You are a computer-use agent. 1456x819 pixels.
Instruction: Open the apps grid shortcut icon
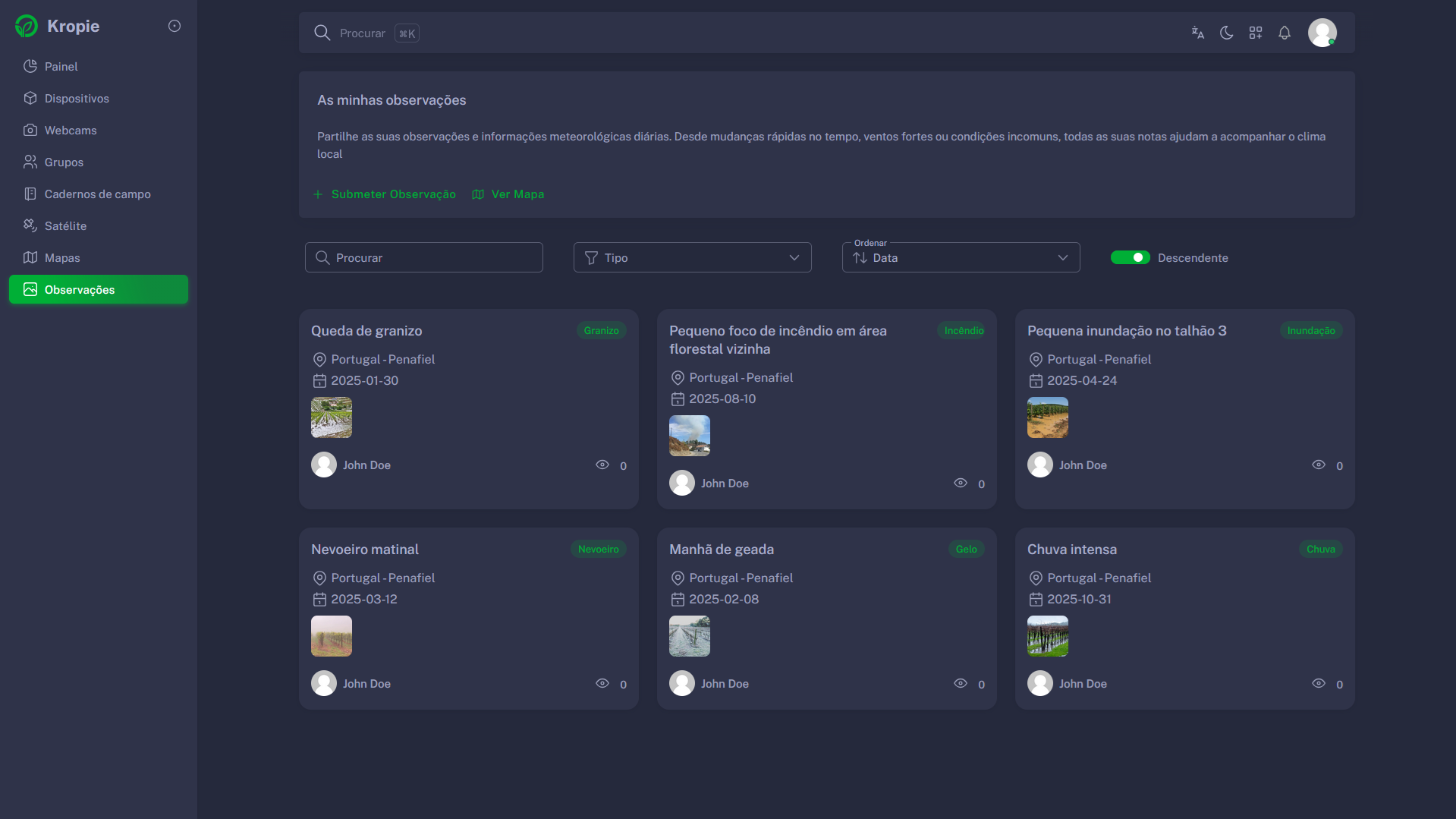[1255, 33]
